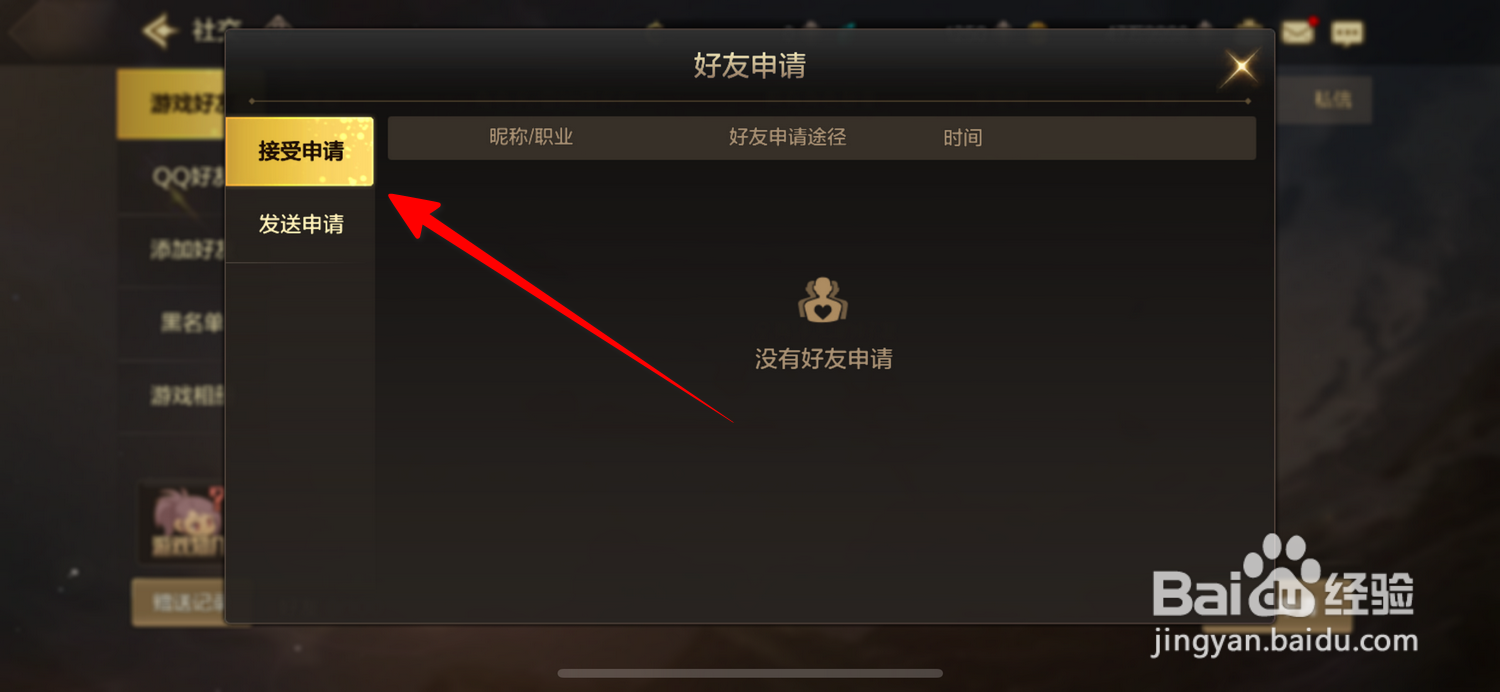Click the 昵称/职业 column header

pos(531,137)
